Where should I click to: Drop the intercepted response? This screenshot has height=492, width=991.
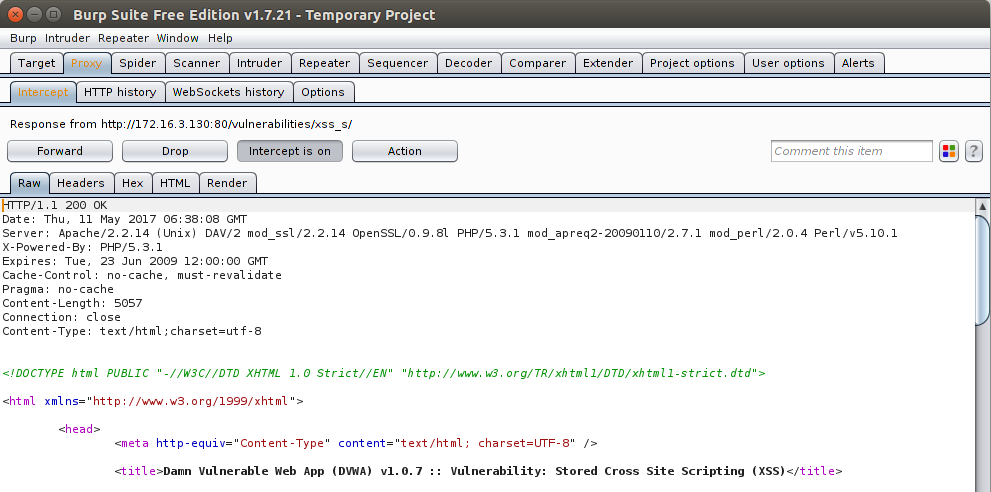click(175, 151)
